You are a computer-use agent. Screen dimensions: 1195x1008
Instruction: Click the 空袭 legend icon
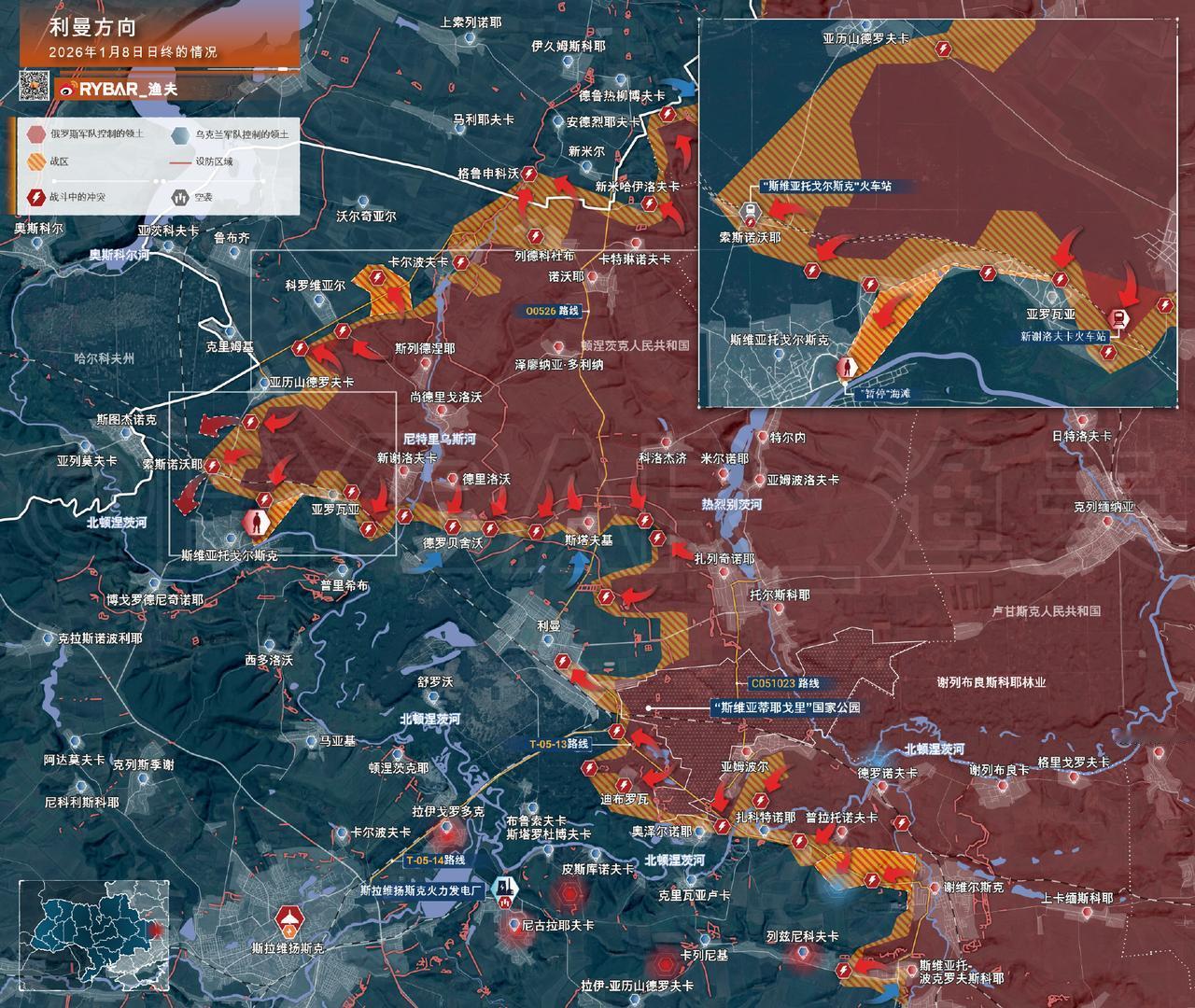[179, 198]
